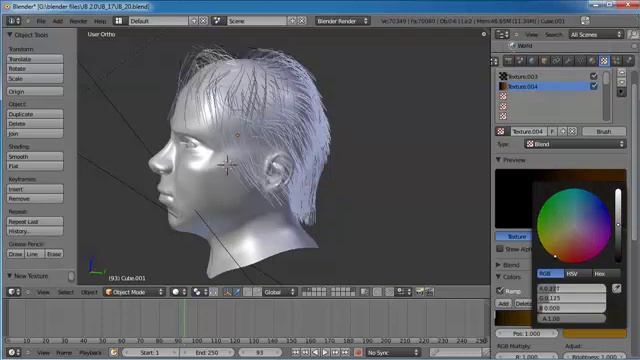Open the File menu
Image resolution: width=640 pixels, height=360 pixels.
click(41, 21)
